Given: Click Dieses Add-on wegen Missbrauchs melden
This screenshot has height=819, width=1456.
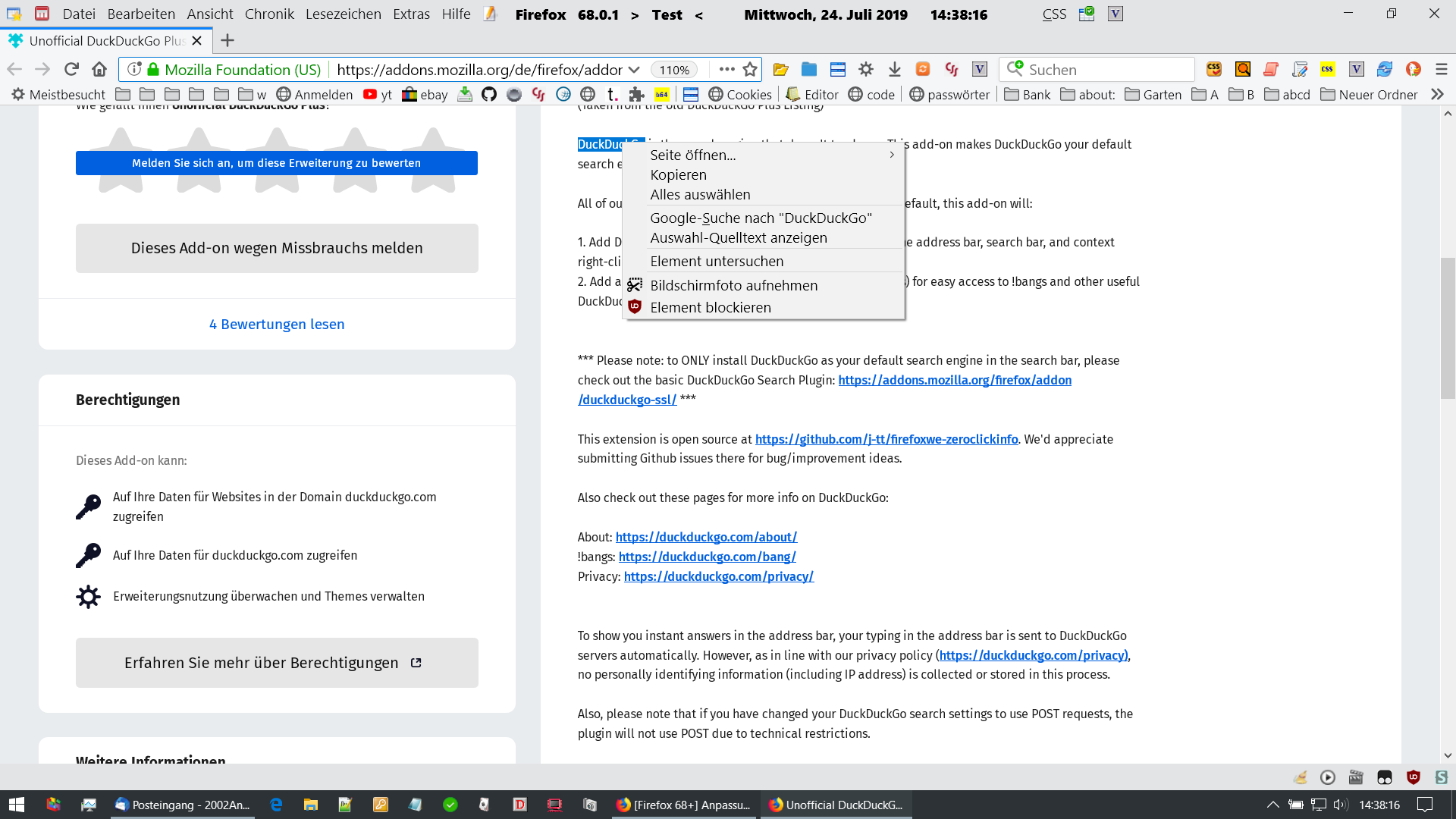Looking at the screenshot, I should click(277, 248).
